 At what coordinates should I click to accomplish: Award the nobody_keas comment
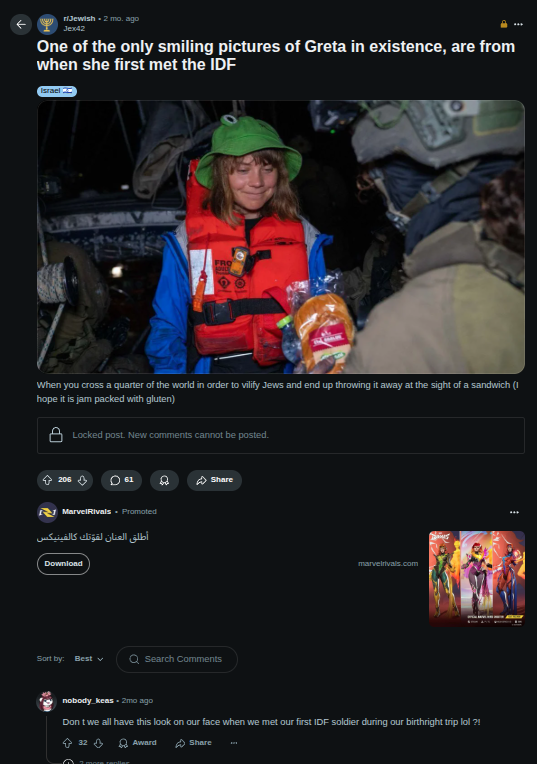tap(137, 743)
